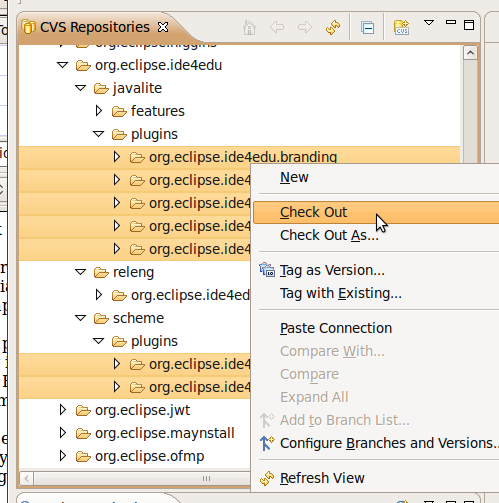The image size is (499, 503).
Task: Click the Configure Branches and Versions icon
Action: (x=267, y=443)
